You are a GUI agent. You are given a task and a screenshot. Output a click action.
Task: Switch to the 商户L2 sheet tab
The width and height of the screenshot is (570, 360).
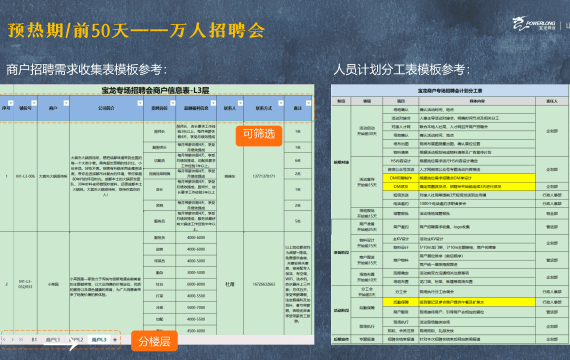coord(76,340)
